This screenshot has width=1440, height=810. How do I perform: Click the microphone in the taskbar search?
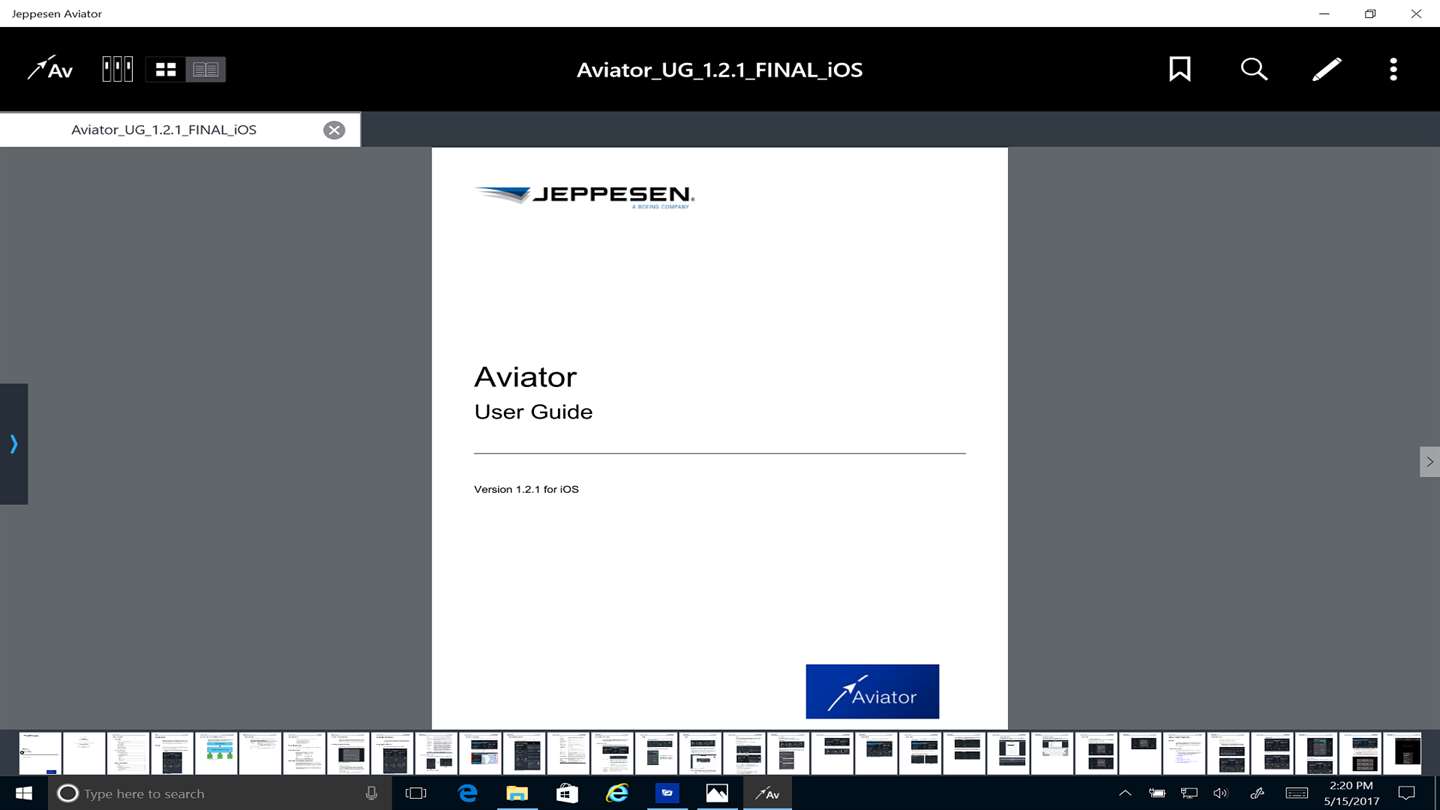[371, 793]
